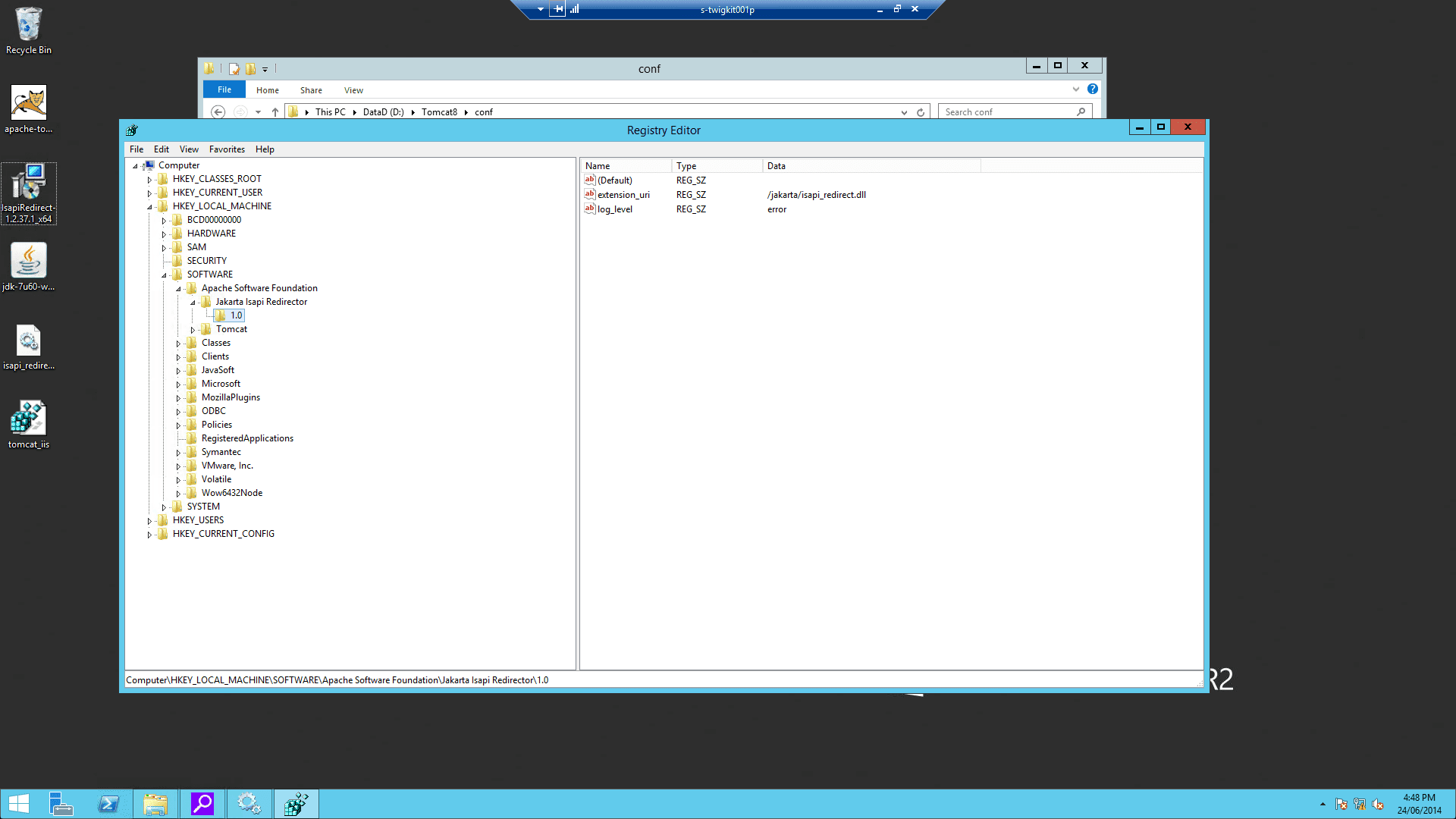This screenshot has width=1456, height=819.
Task: Click the search magnifier in conf window
Action: 1081,111
